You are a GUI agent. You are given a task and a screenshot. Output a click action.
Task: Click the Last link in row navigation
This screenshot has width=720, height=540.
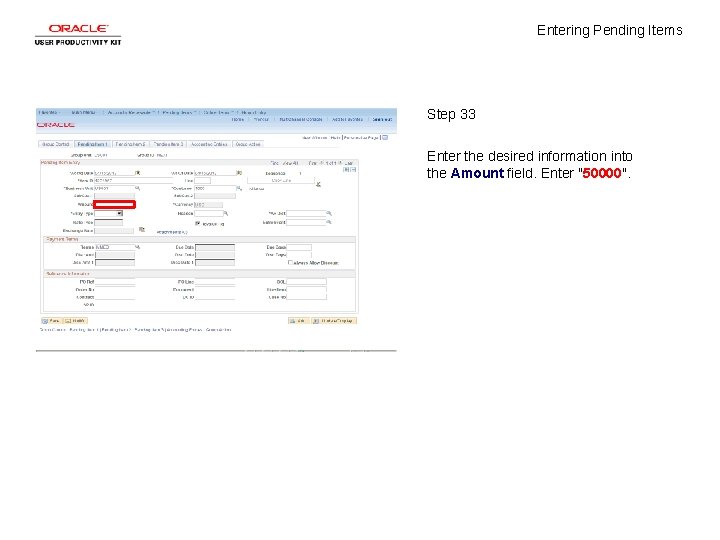(349, 163)
